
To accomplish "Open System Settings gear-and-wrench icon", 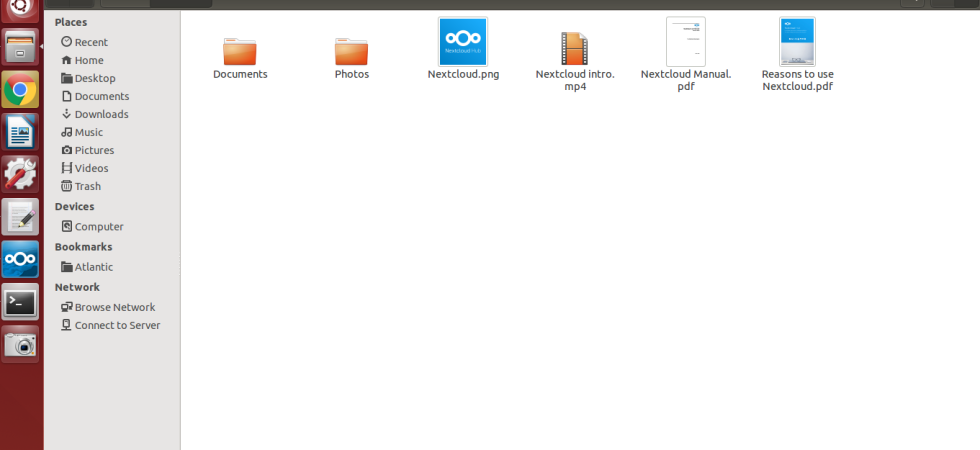I will 21,174.
